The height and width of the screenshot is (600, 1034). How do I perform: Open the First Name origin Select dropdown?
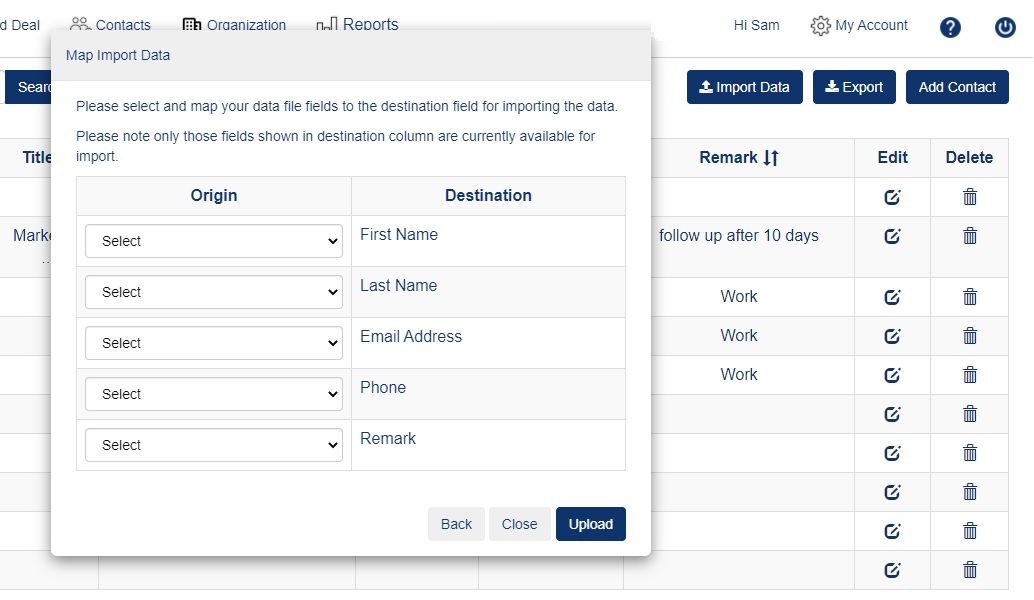coord(213,241)
